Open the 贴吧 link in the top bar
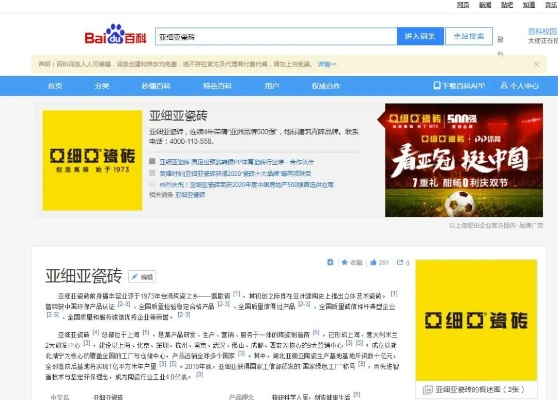Screen dimensions: 558x400 507,5
